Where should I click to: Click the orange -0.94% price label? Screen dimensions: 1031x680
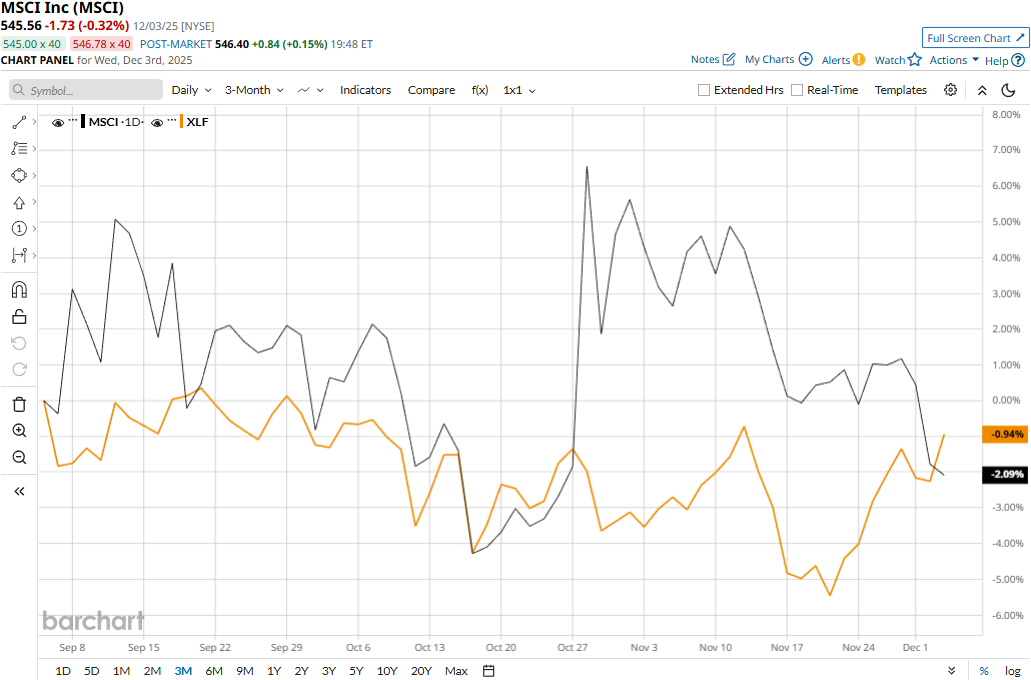point(1005,435)
